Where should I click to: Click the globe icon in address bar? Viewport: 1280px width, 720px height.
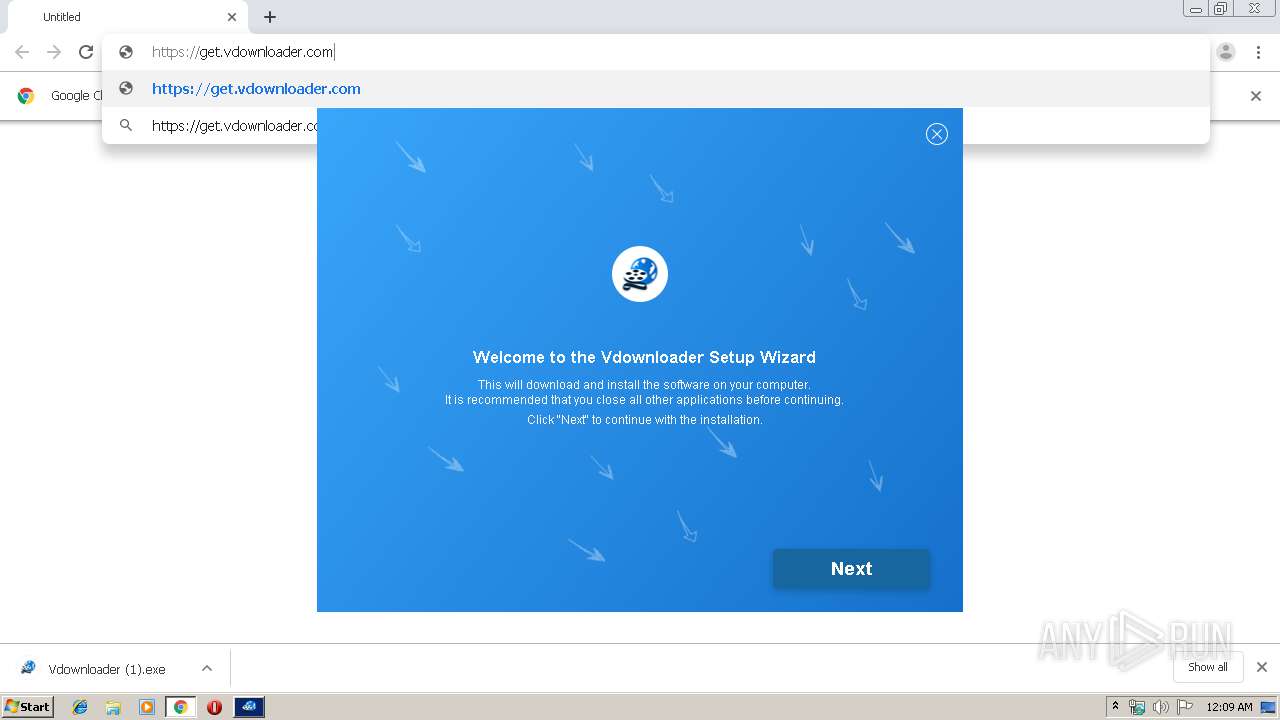(126, 52)
